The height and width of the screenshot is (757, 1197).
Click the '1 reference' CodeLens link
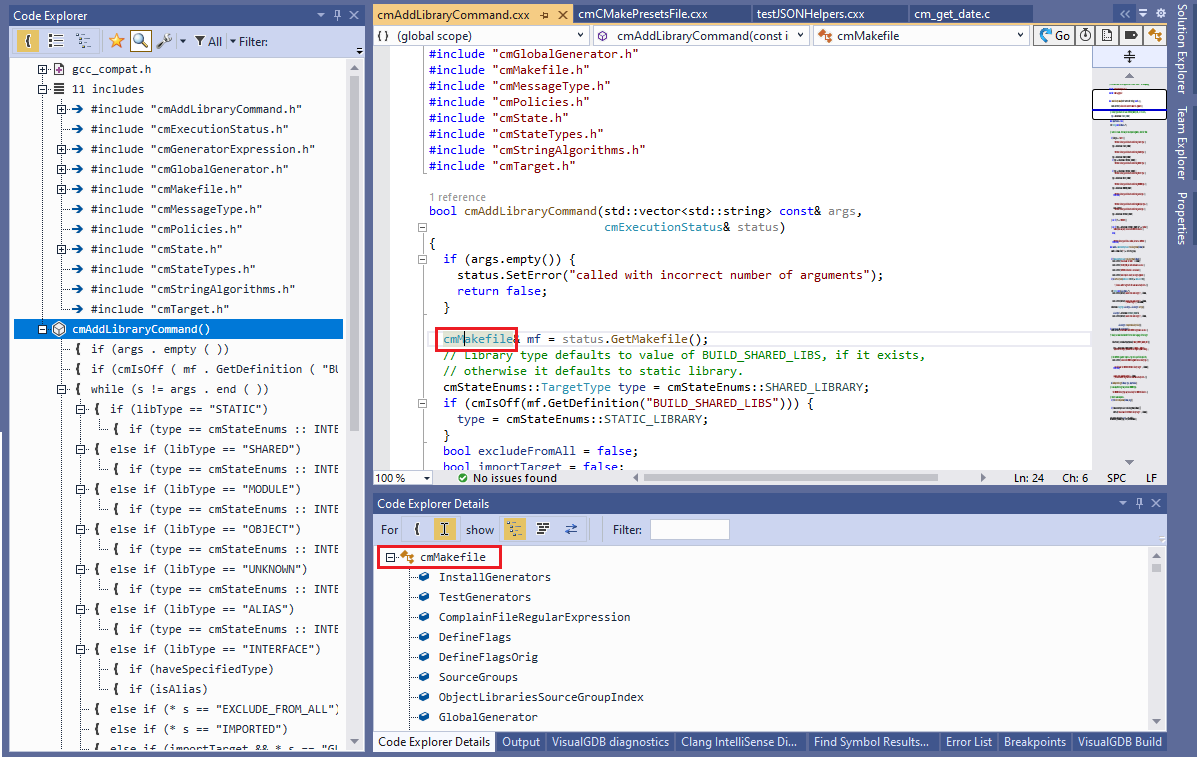(457, 197)
